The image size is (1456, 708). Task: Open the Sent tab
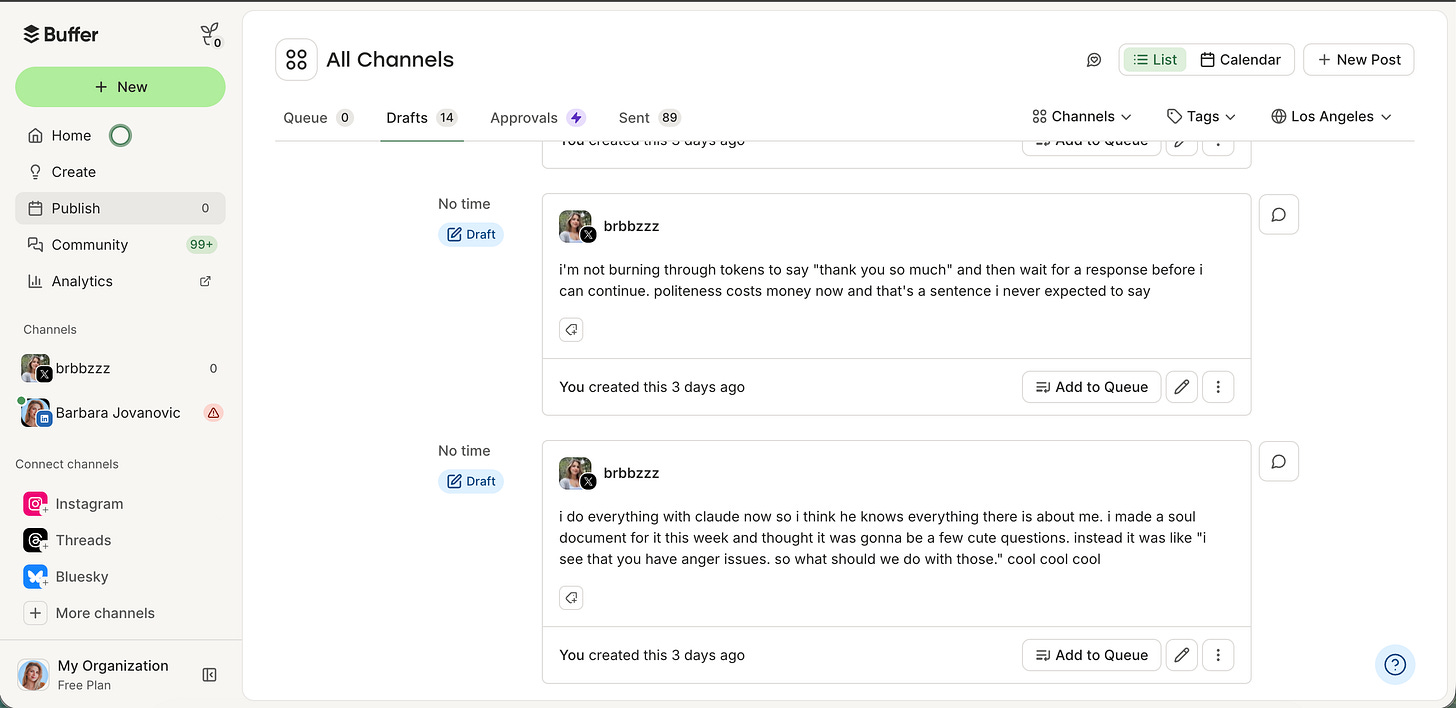(650, 118)
